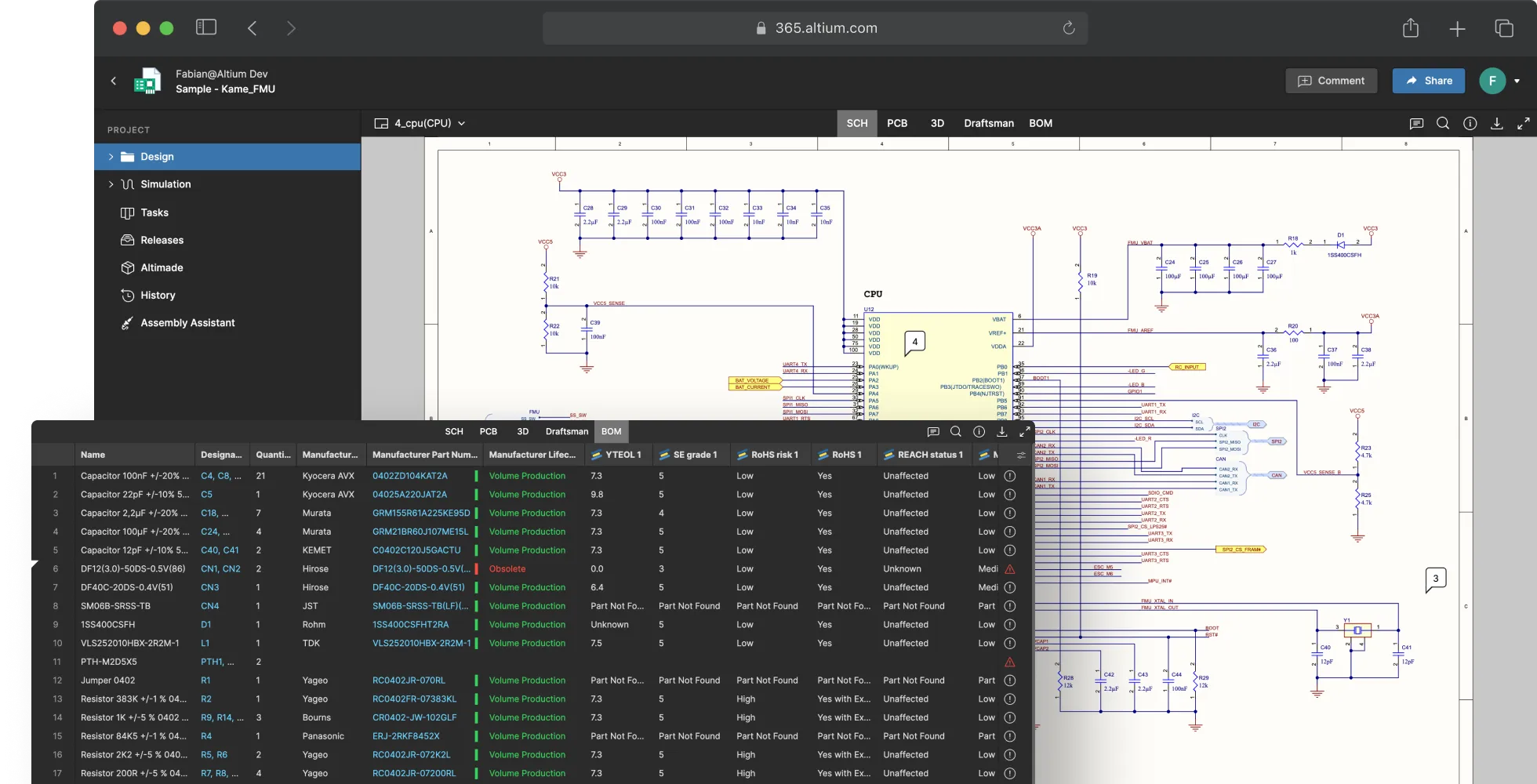Open the comments panel icon in schematic toolbar
Screen dimensions: 1537x784
click(1416, 123)
